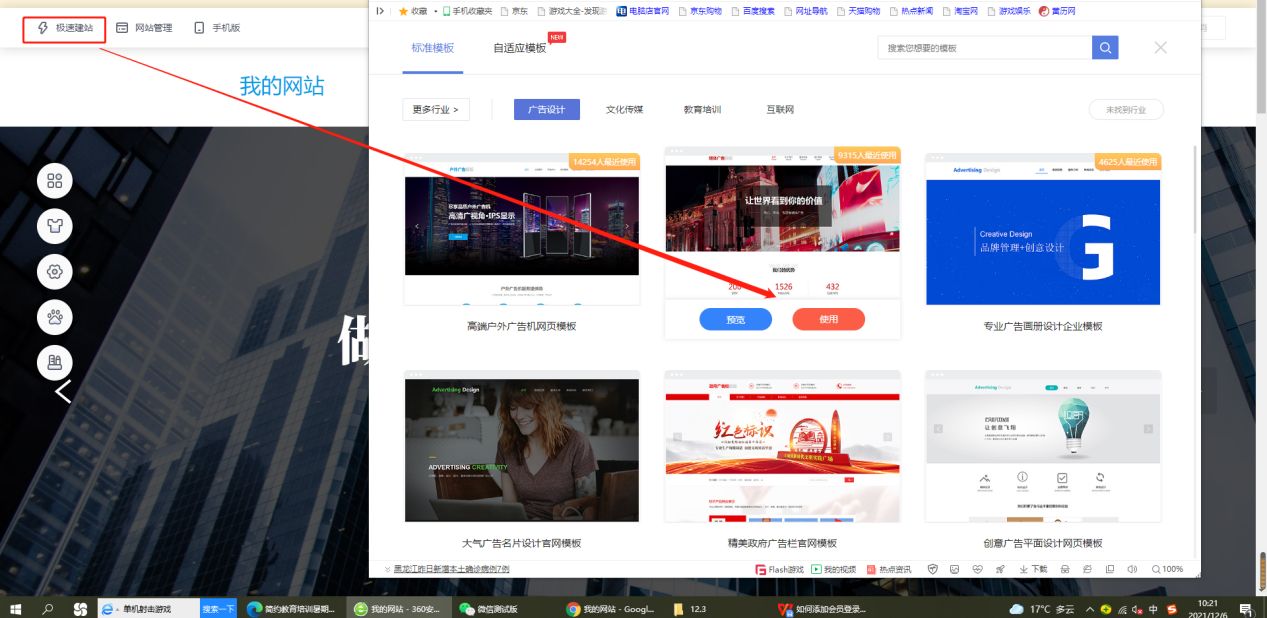Image resolution: width=1267 pixels, height=618 pixels.
Task: Select the 文化传媒 industry filter
Action: point(624,110)
